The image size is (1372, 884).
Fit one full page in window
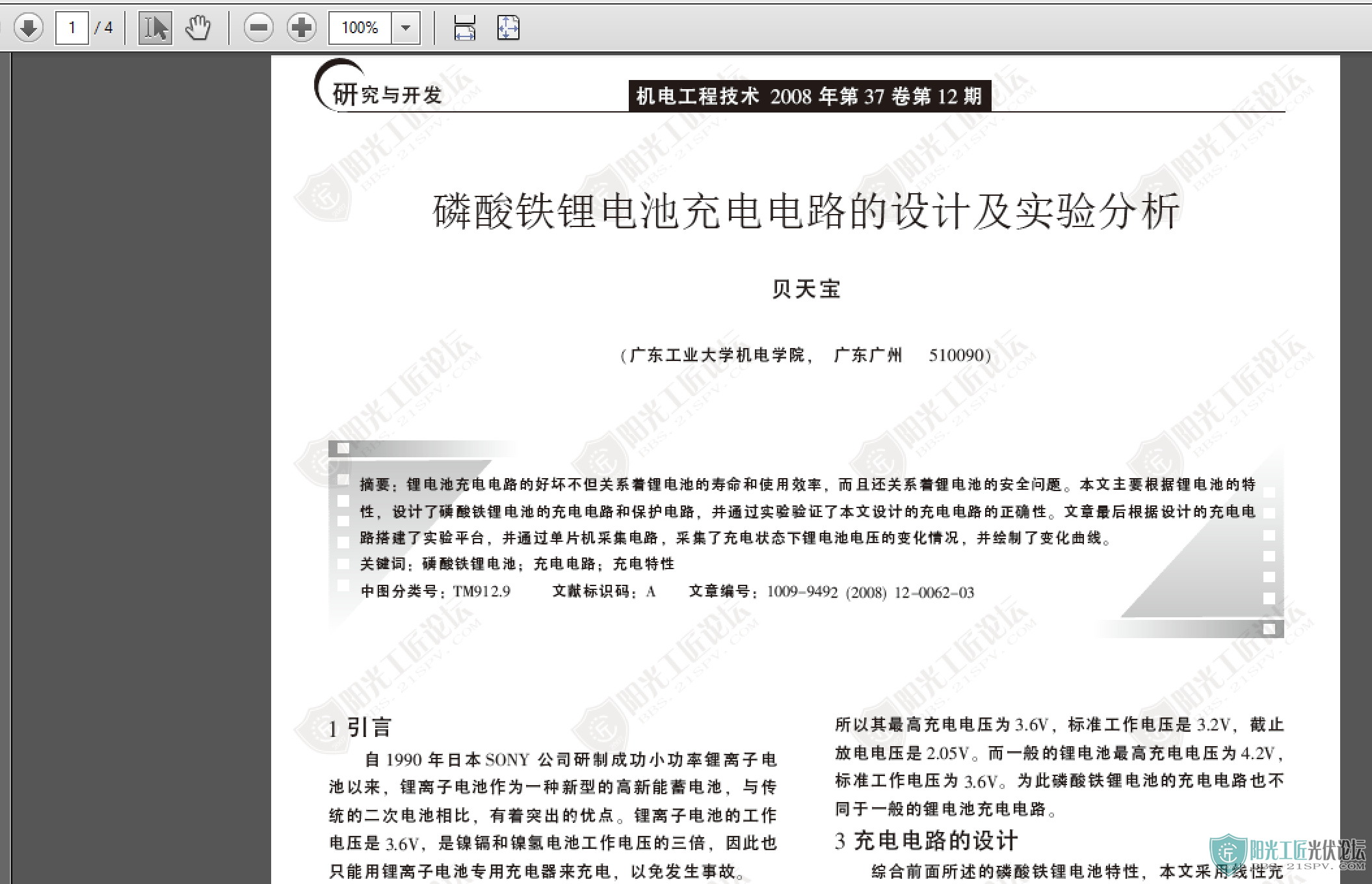coord(508,28)
